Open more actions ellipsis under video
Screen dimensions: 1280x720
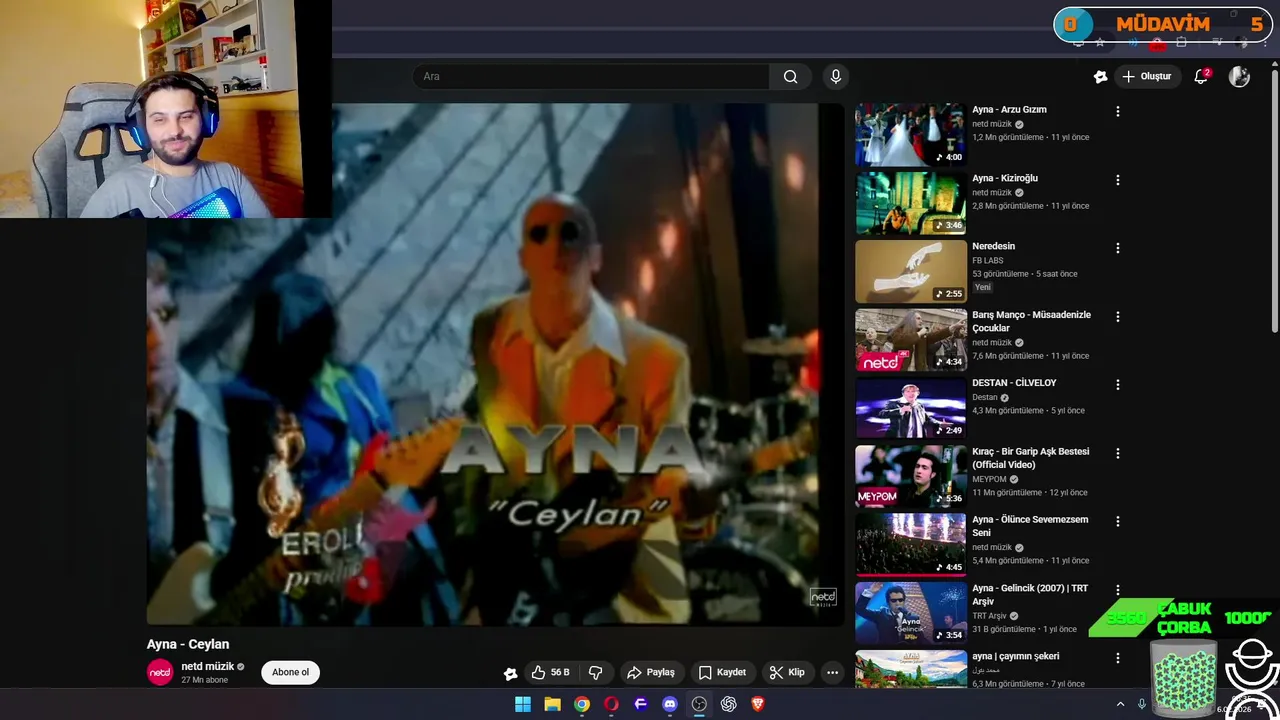click(832, 673)
